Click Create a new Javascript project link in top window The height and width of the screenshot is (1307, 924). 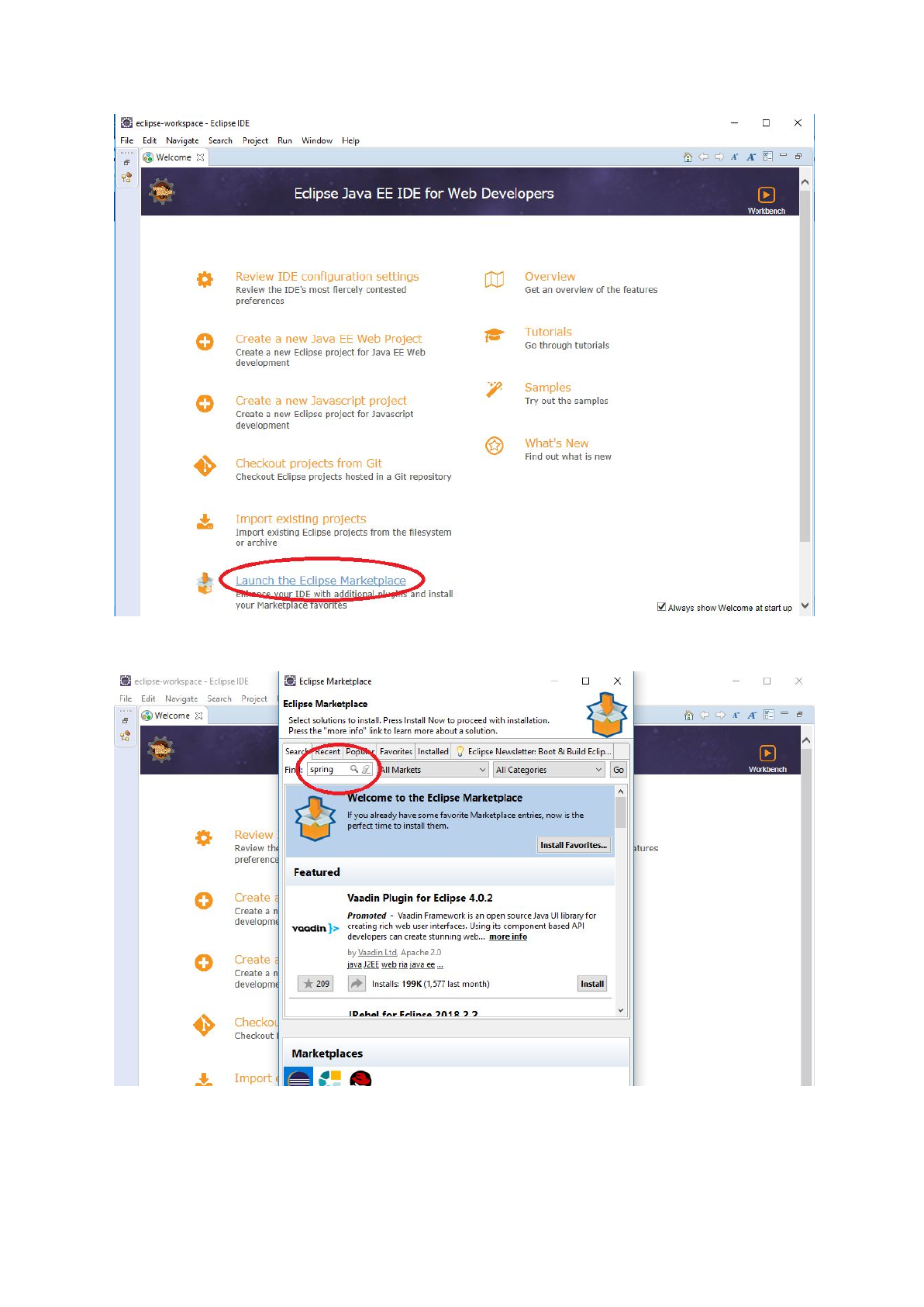click(321, 401)
